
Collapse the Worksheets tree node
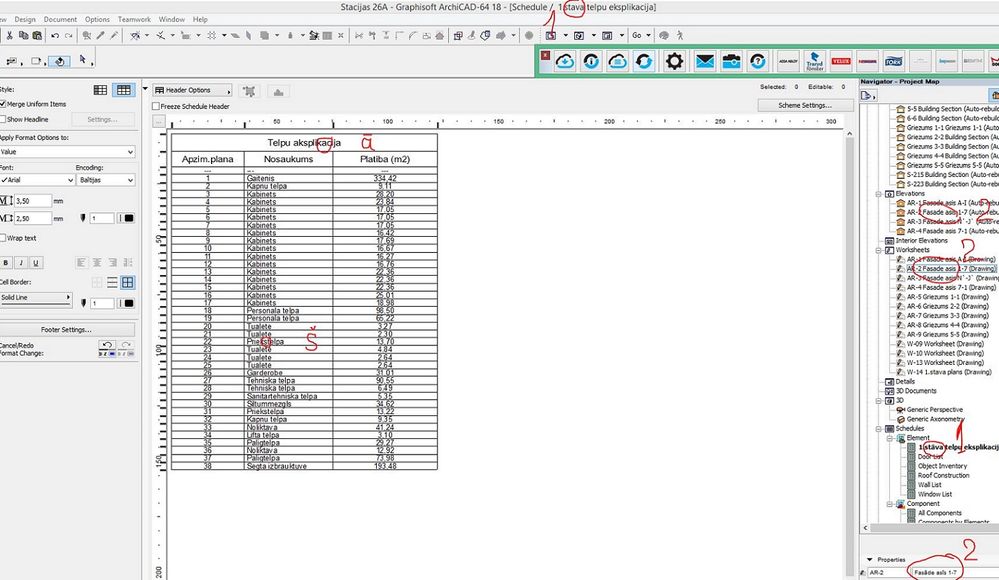(x=879, y=250)
